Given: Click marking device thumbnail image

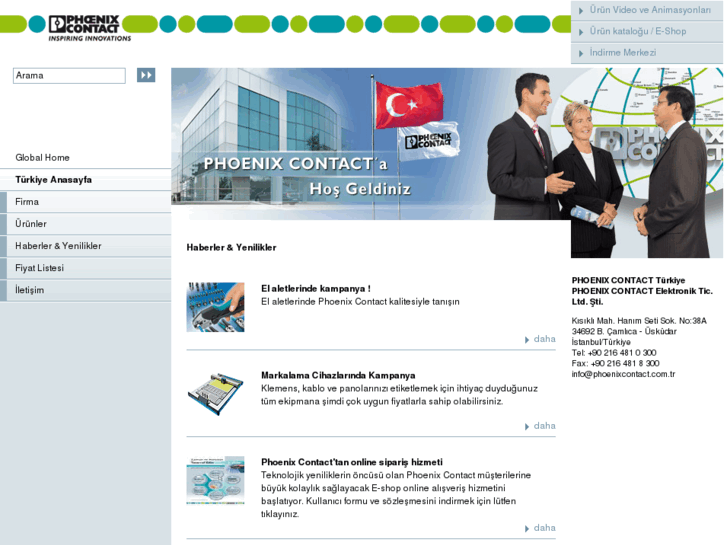Looking at the screenshot, I should tap(216, 394).
